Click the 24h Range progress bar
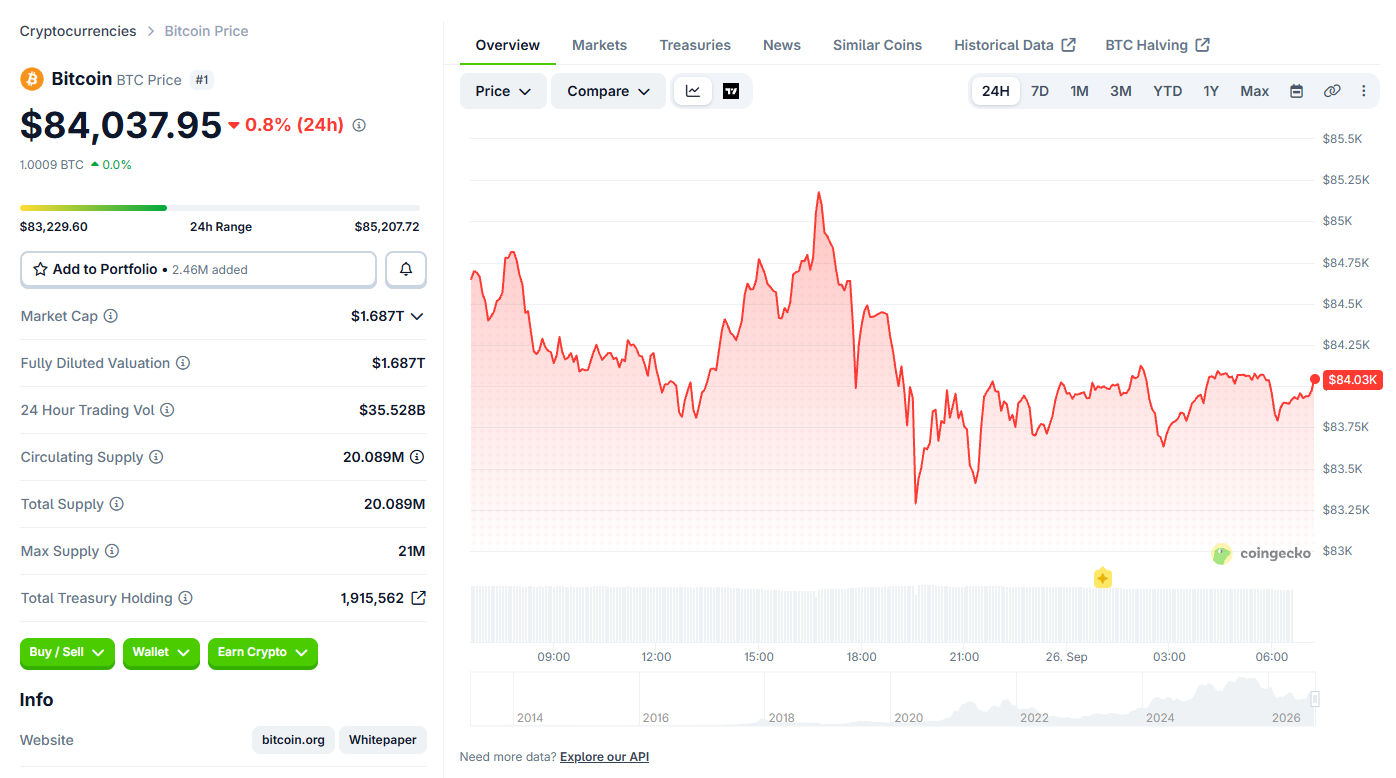1396x778 pixels. pos(220,208)
